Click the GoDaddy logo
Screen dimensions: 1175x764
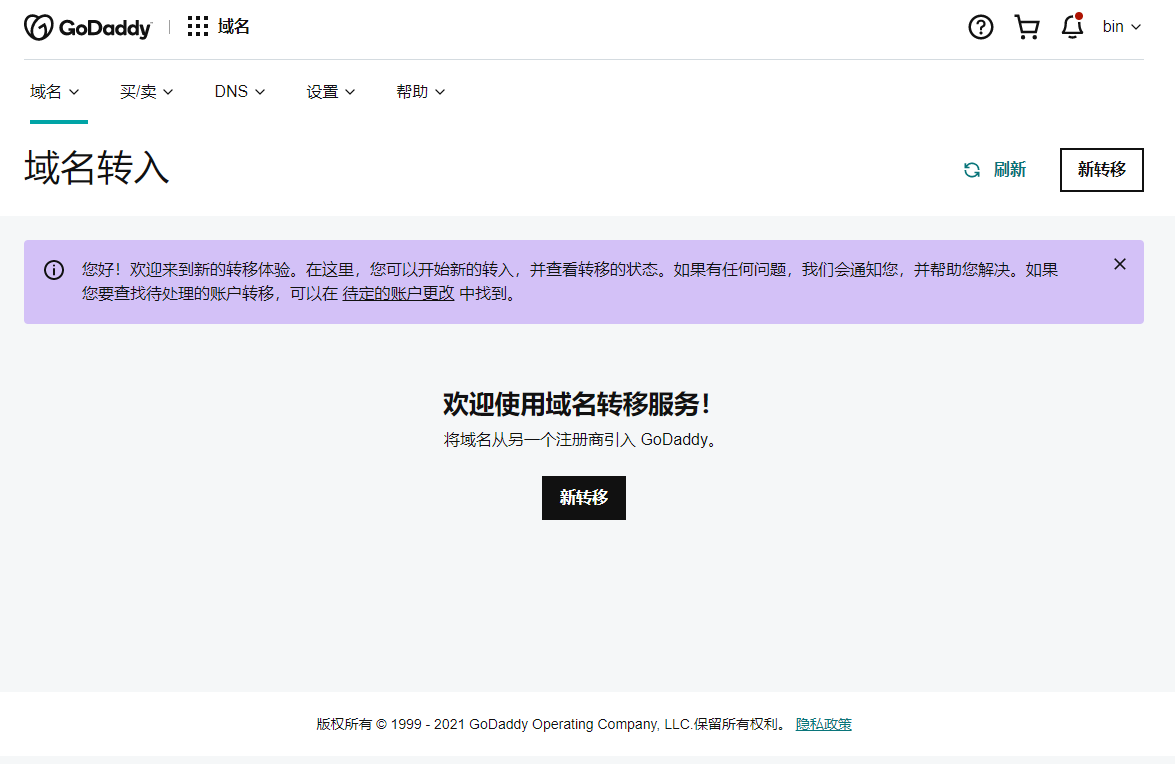(88, 27)
